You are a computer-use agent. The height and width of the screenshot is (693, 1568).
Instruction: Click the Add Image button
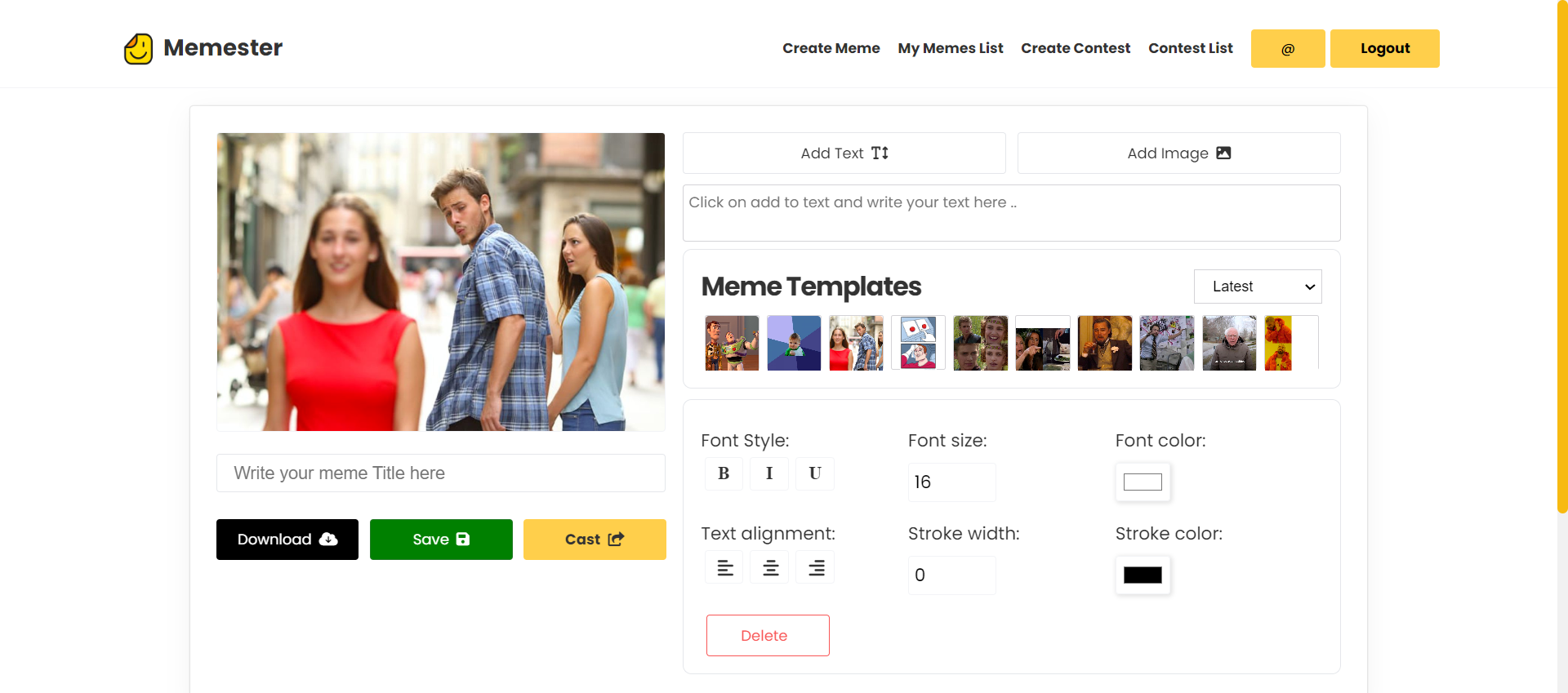(1178, 153)
